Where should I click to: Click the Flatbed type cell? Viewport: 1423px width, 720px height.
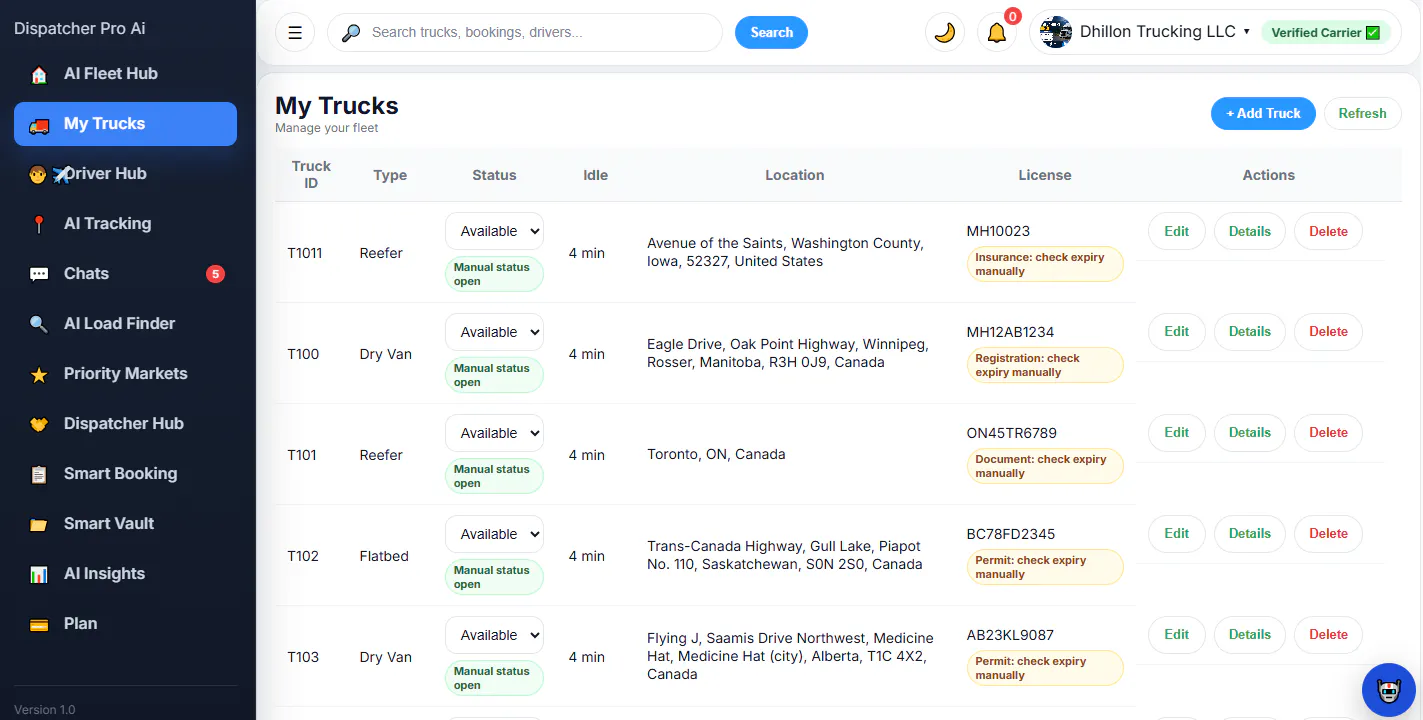coord(384,556)
